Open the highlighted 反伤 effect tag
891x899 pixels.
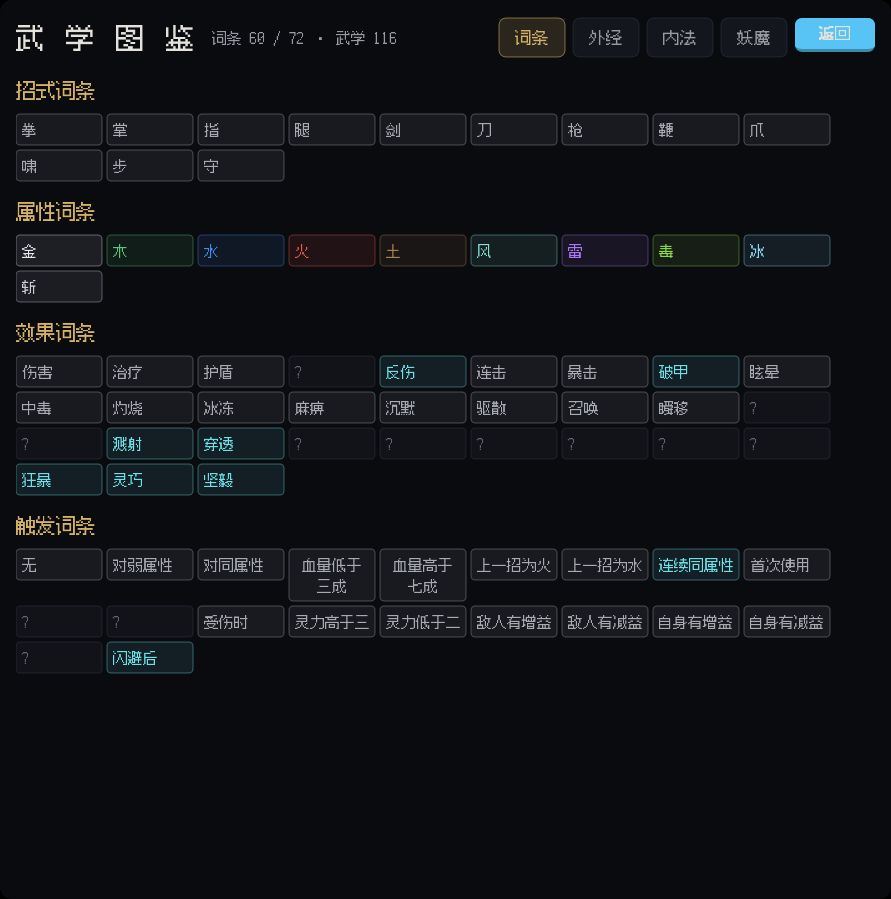pos(423,372)
